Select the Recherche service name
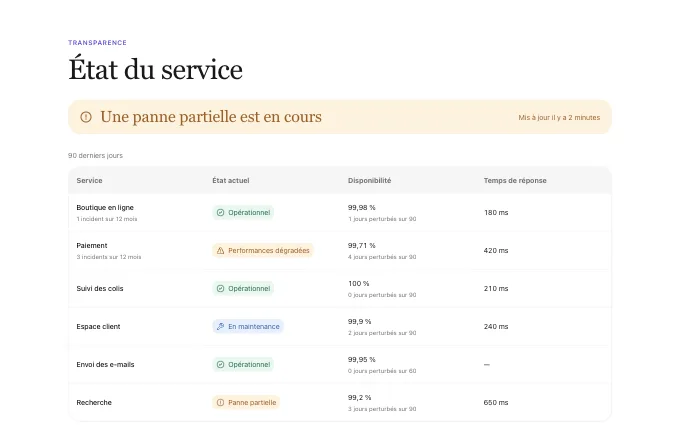The image size is (680, 425). (x=94, y=402)
